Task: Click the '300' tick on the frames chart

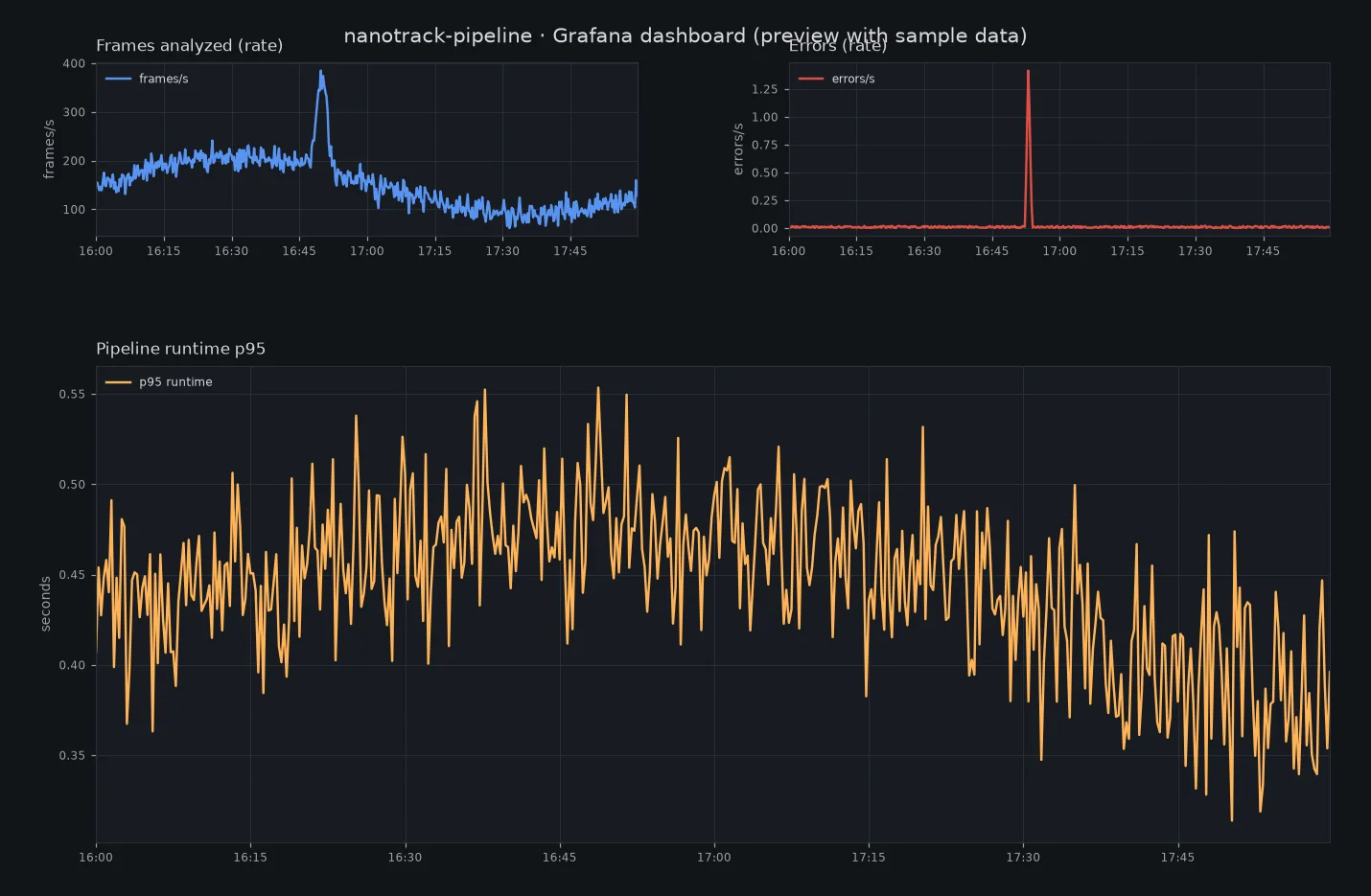Action: coord(74,112)
